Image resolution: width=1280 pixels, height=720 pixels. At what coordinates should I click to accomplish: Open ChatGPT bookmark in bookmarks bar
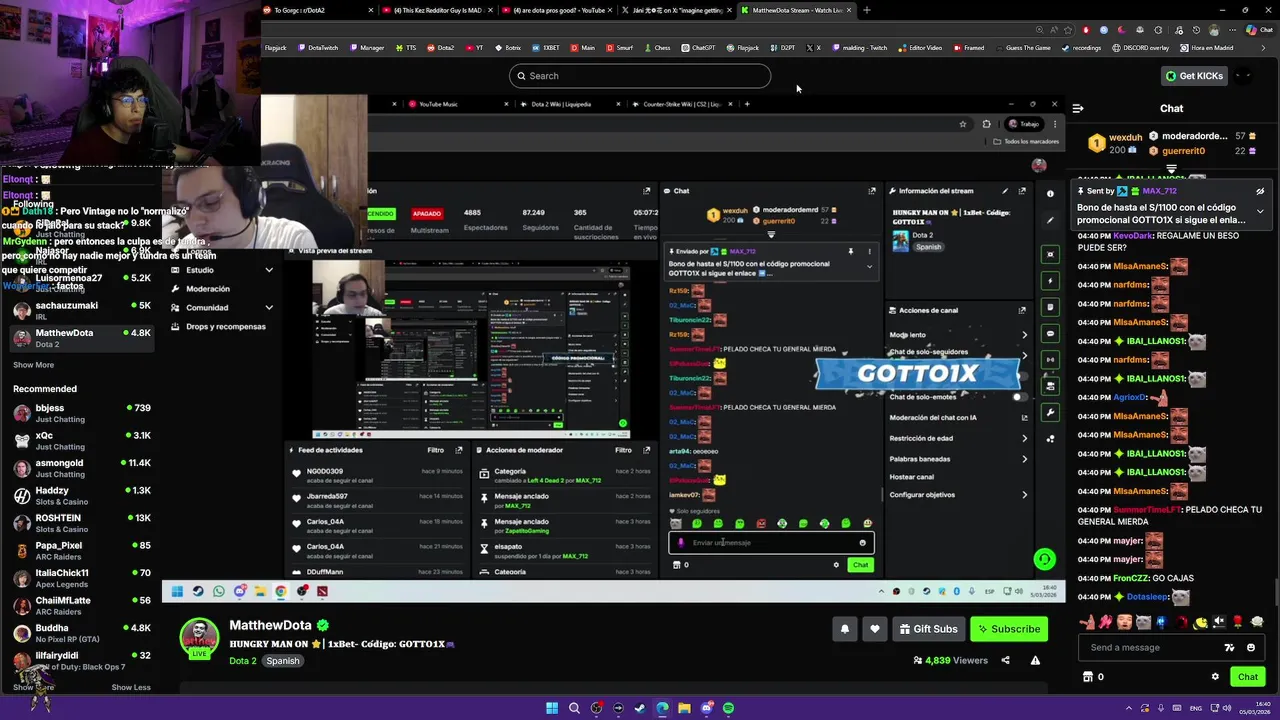click(698, 48)
